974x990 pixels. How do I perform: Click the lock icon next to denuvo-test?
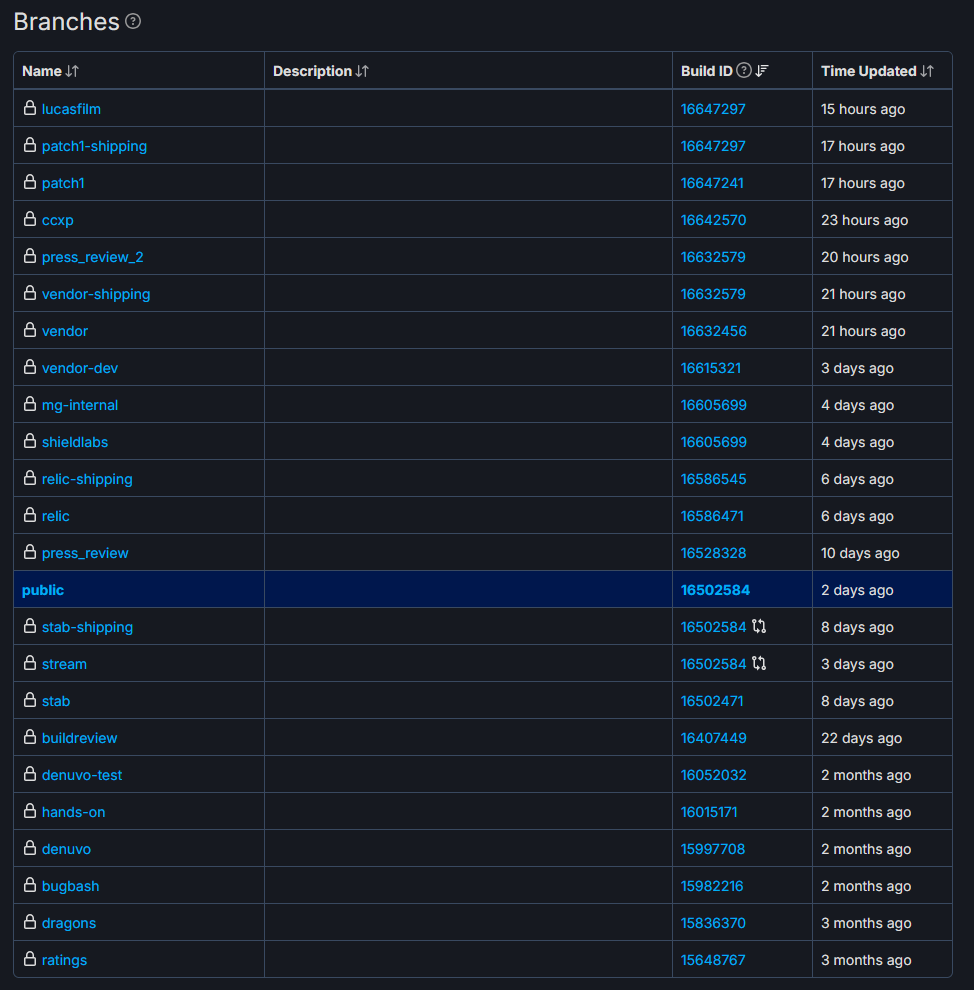28,775
